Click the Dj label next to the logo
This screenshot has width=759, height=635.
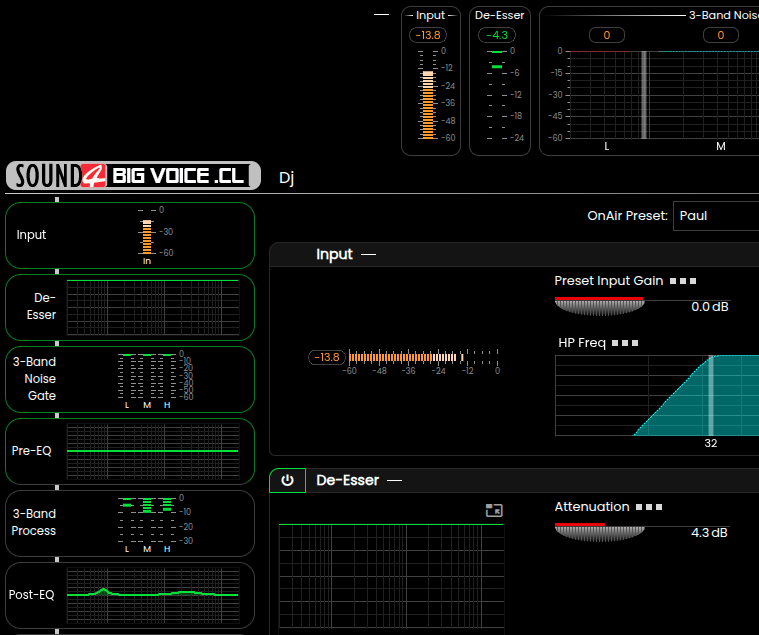pos(287,178)
